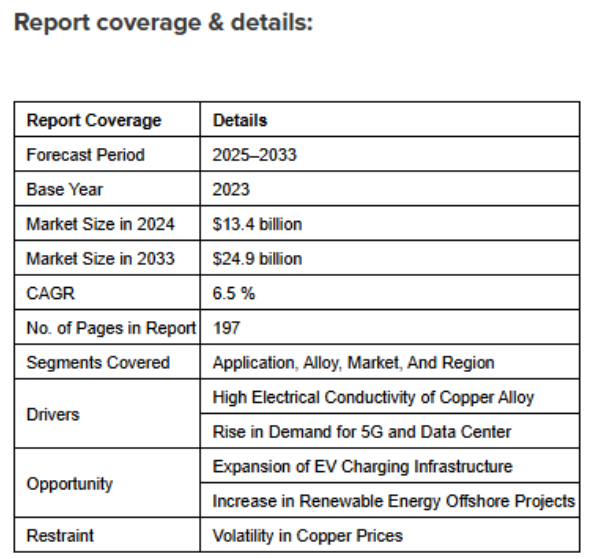The image size is (591, 559).
Task: Select the '197' pages value
Action: [227, 328]
